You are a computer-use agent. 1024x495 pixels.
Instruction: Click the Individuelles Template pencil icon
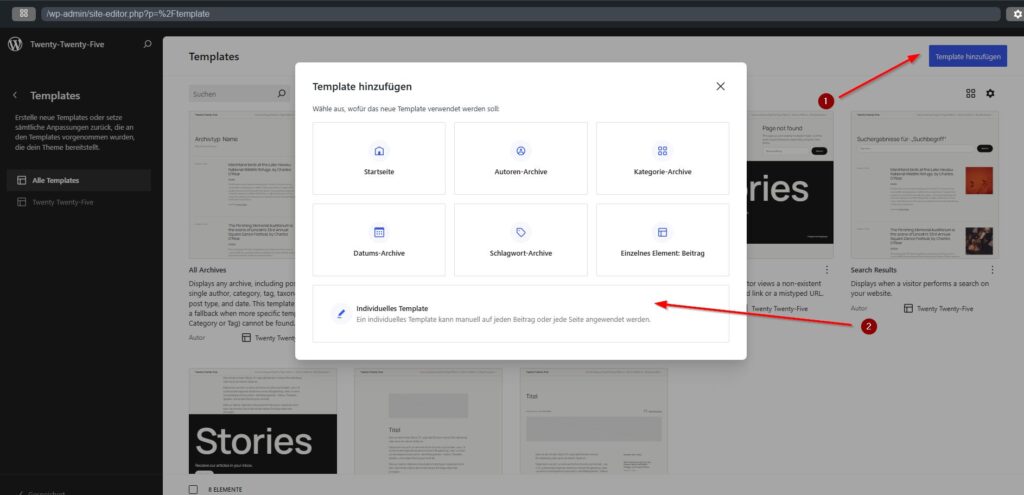[x=340, y=313]
